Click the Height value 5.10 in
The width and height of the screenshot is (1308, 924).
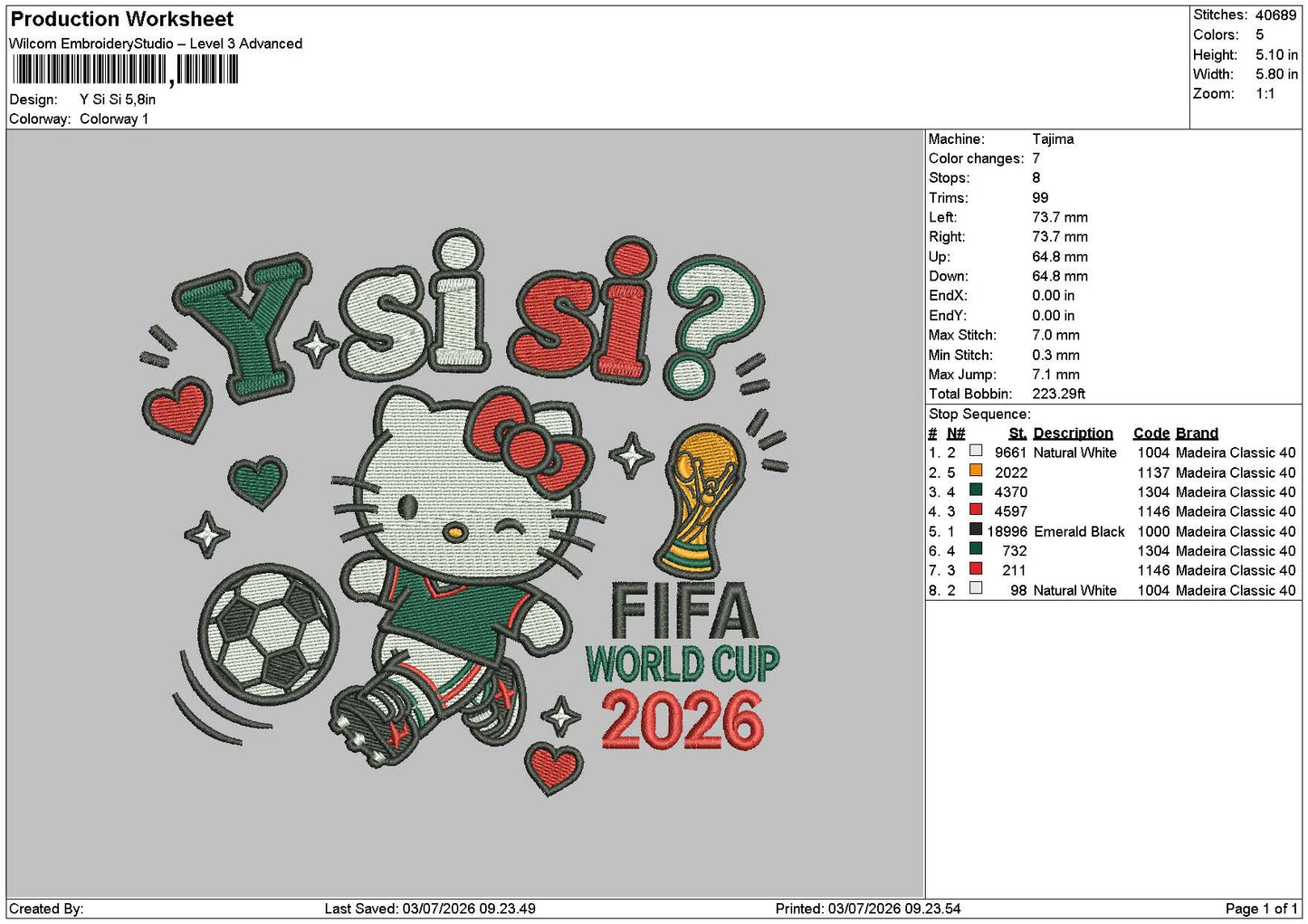coord(1276,54)
